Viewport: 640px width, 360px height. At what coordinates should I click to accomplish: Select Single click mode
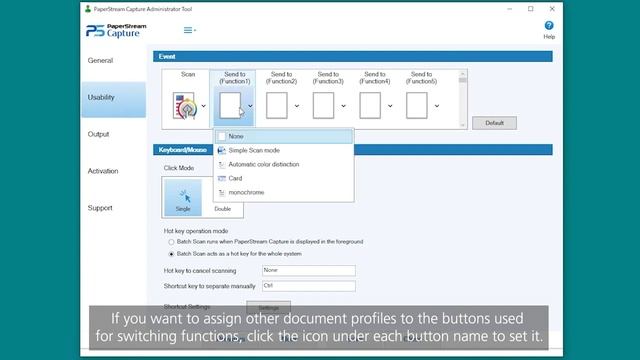[x=183, y=197]
